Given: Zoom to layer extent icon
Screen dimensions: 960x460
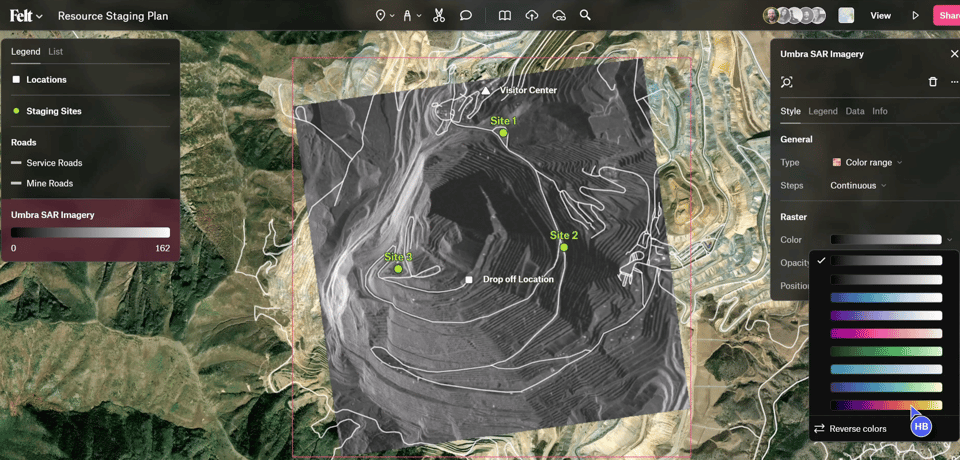Looking at the screenshot, I should pyautogui.click(x=787, y=82).
